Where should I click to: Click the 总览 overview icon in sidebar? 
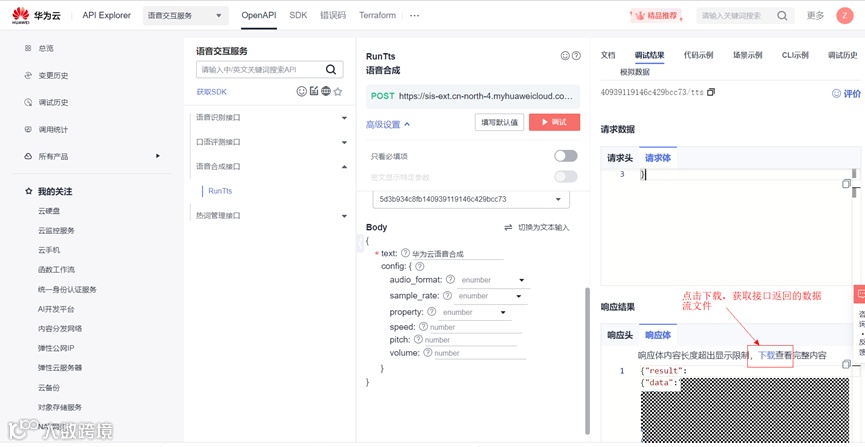[28, 49]
